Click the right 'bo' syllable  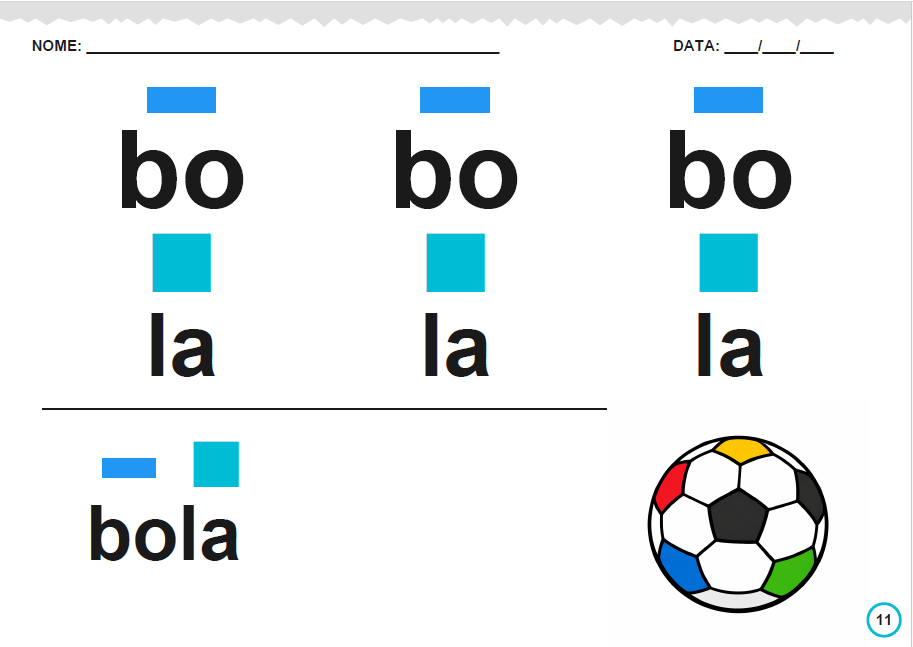coord(730,170)
